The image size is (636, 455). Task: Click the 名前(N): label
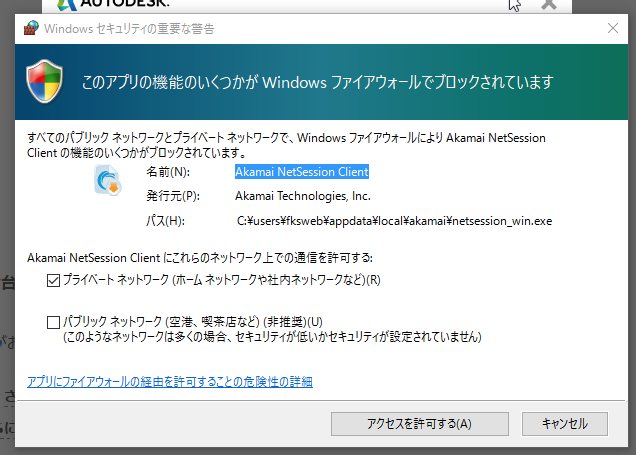point(168,172)
